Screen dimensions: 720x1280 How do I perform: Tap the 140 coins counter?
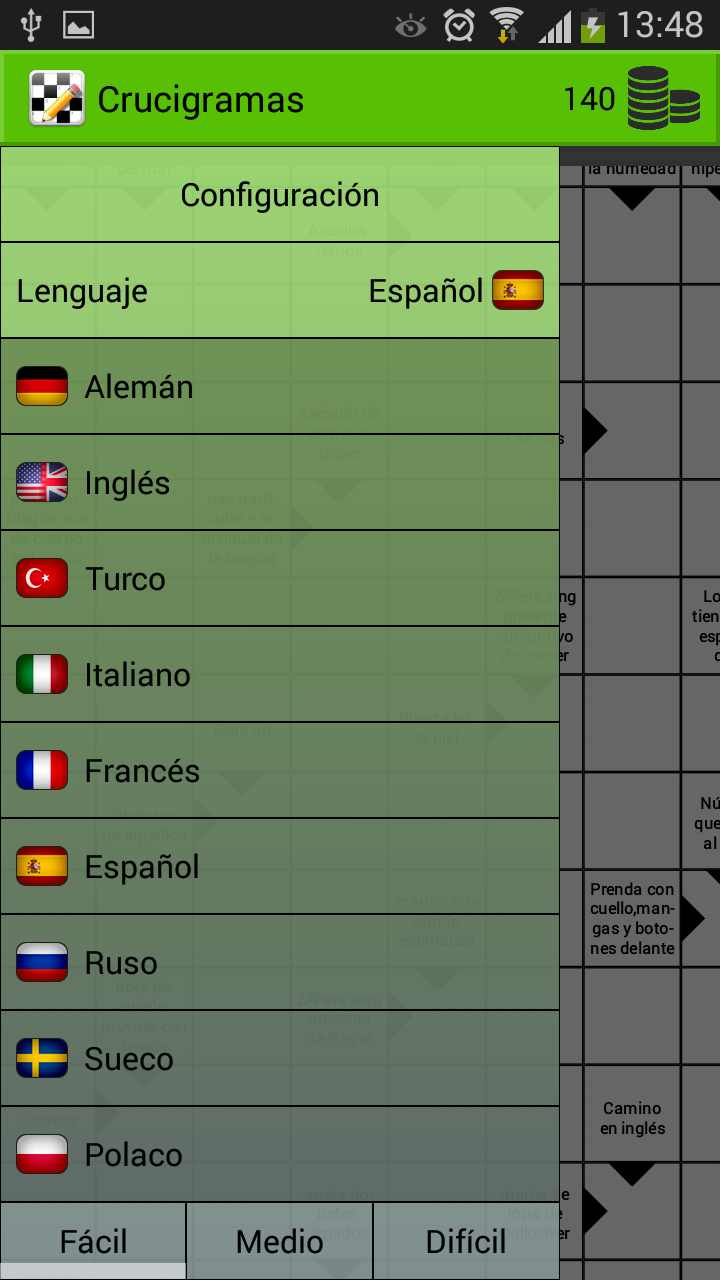pyautogui.click(x=589, y=98)
